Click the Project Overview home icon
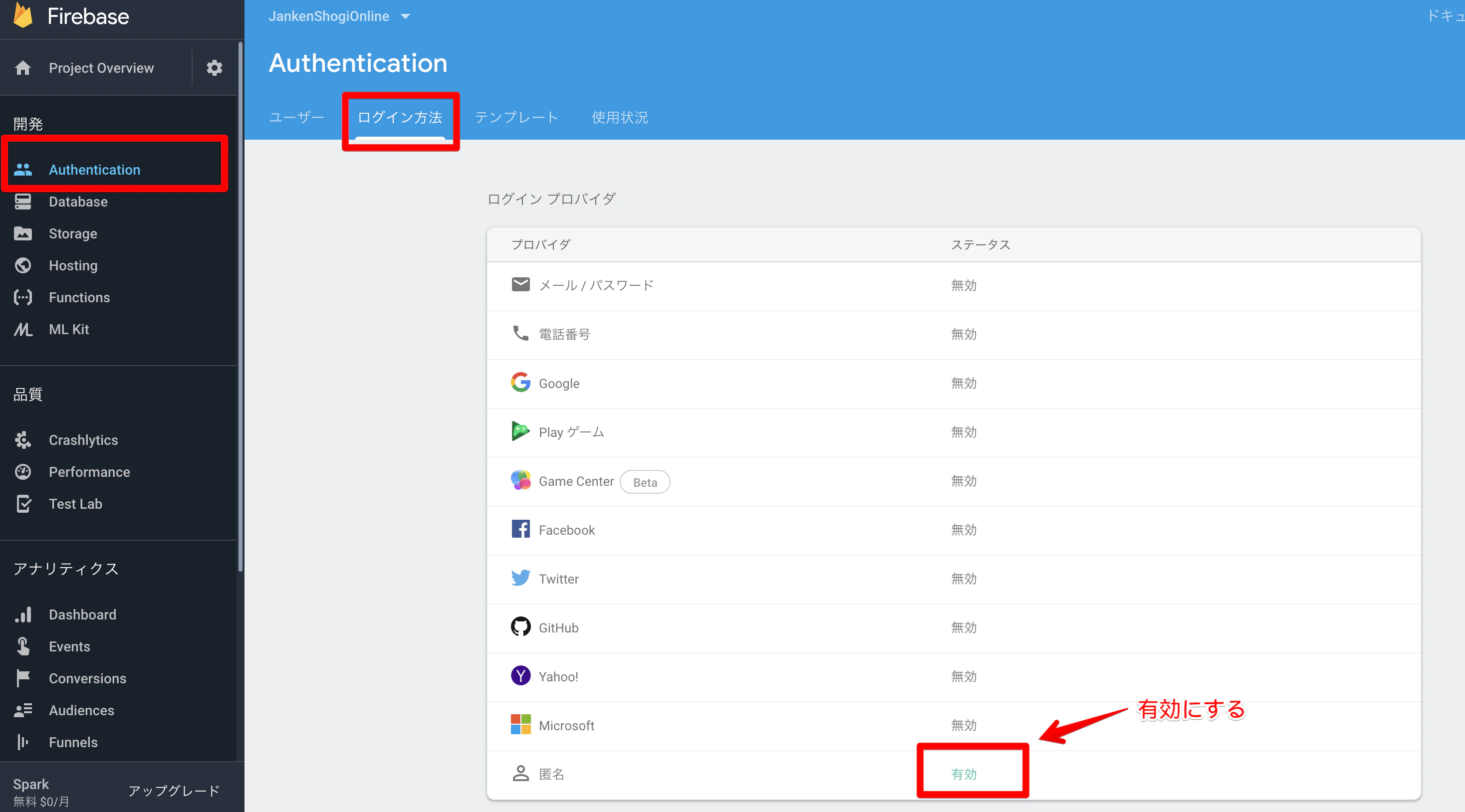1465x812 pixels. [23, 68]
